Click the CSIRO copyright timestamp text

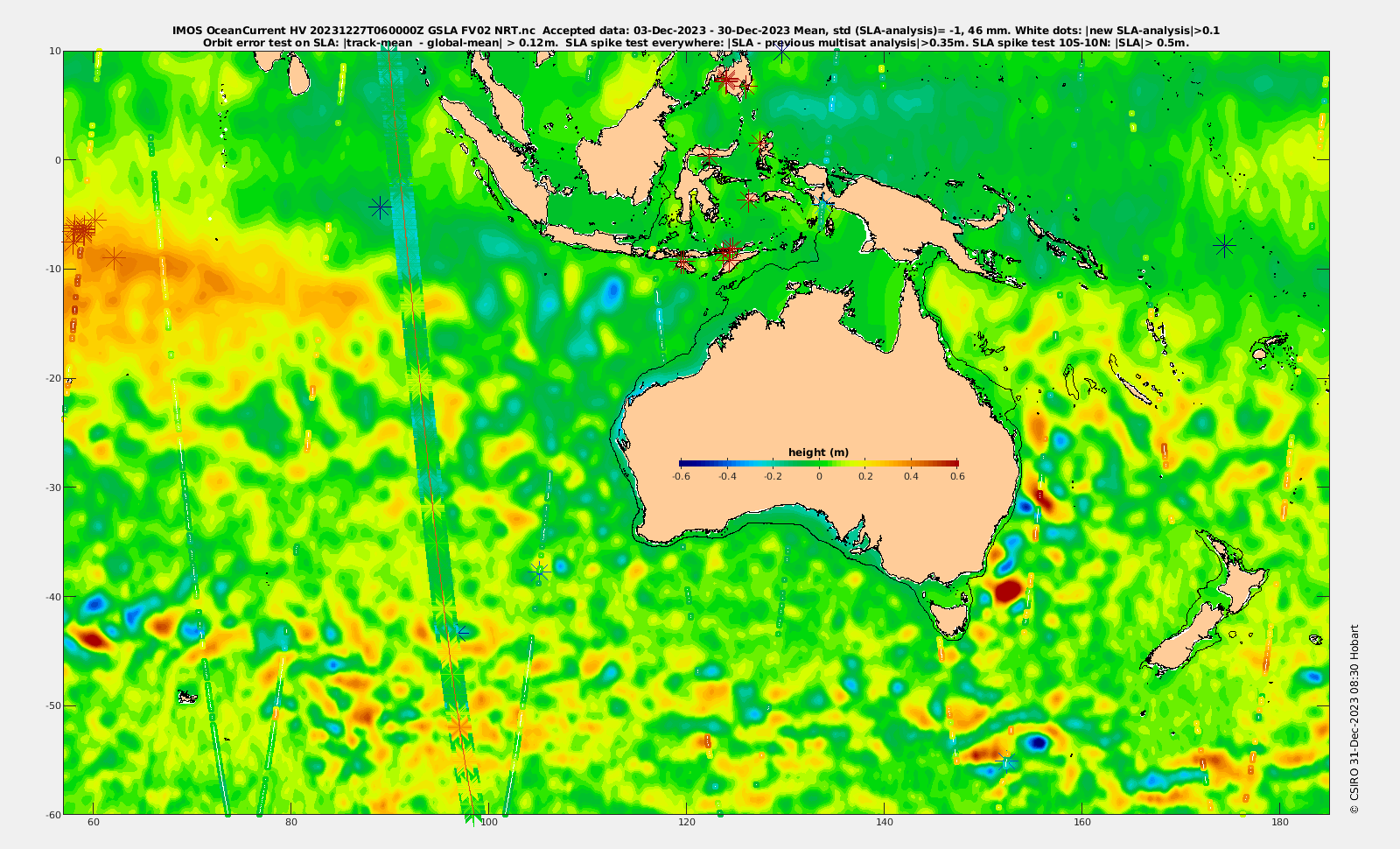click(1354, 719)
